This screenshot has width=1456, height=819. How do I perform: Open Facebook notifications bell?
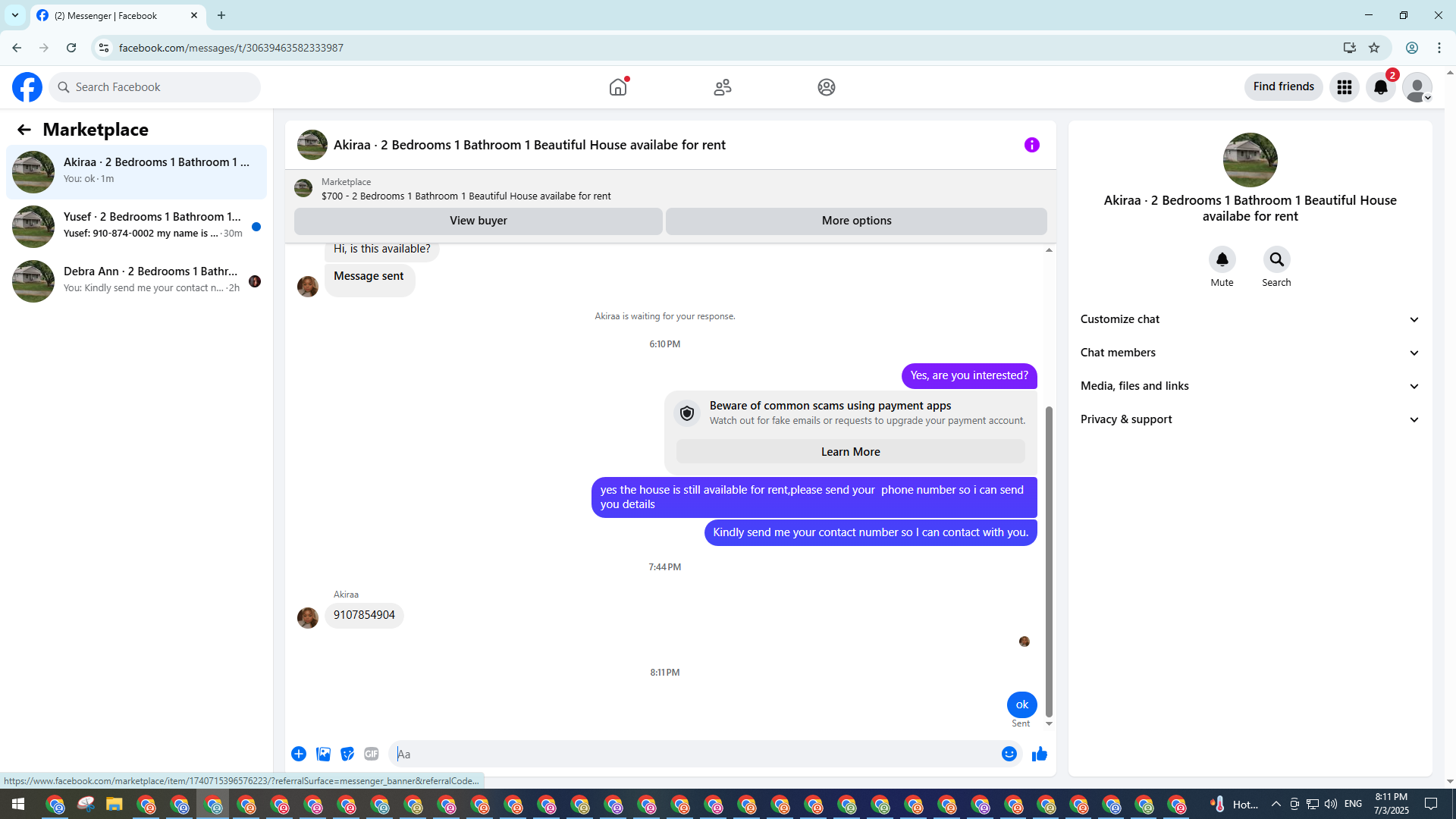coord(1380,87)
